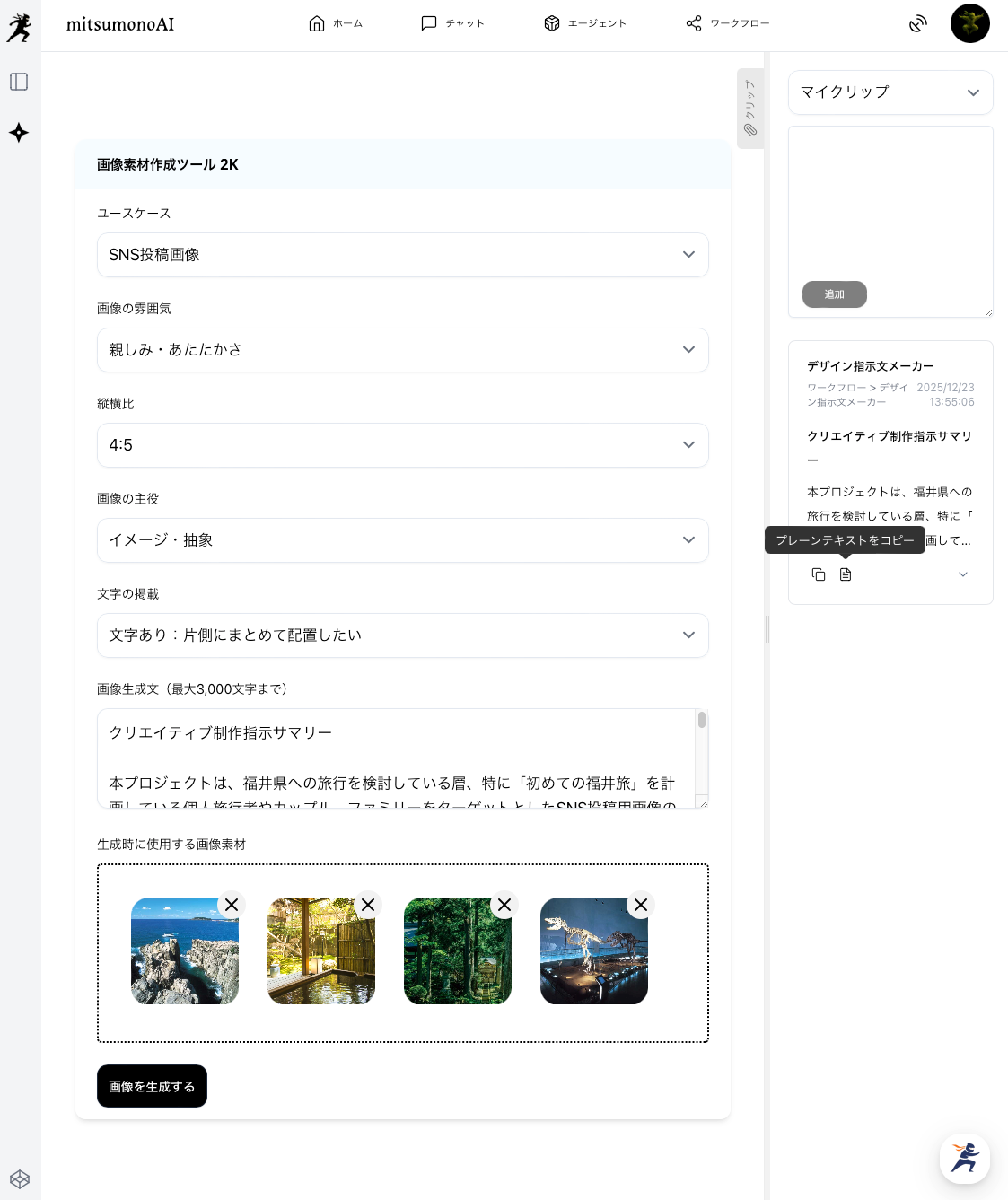Go to the チャット tab
The width and height of the screenshot is (1008, 1200).
[x=453, y=23]
